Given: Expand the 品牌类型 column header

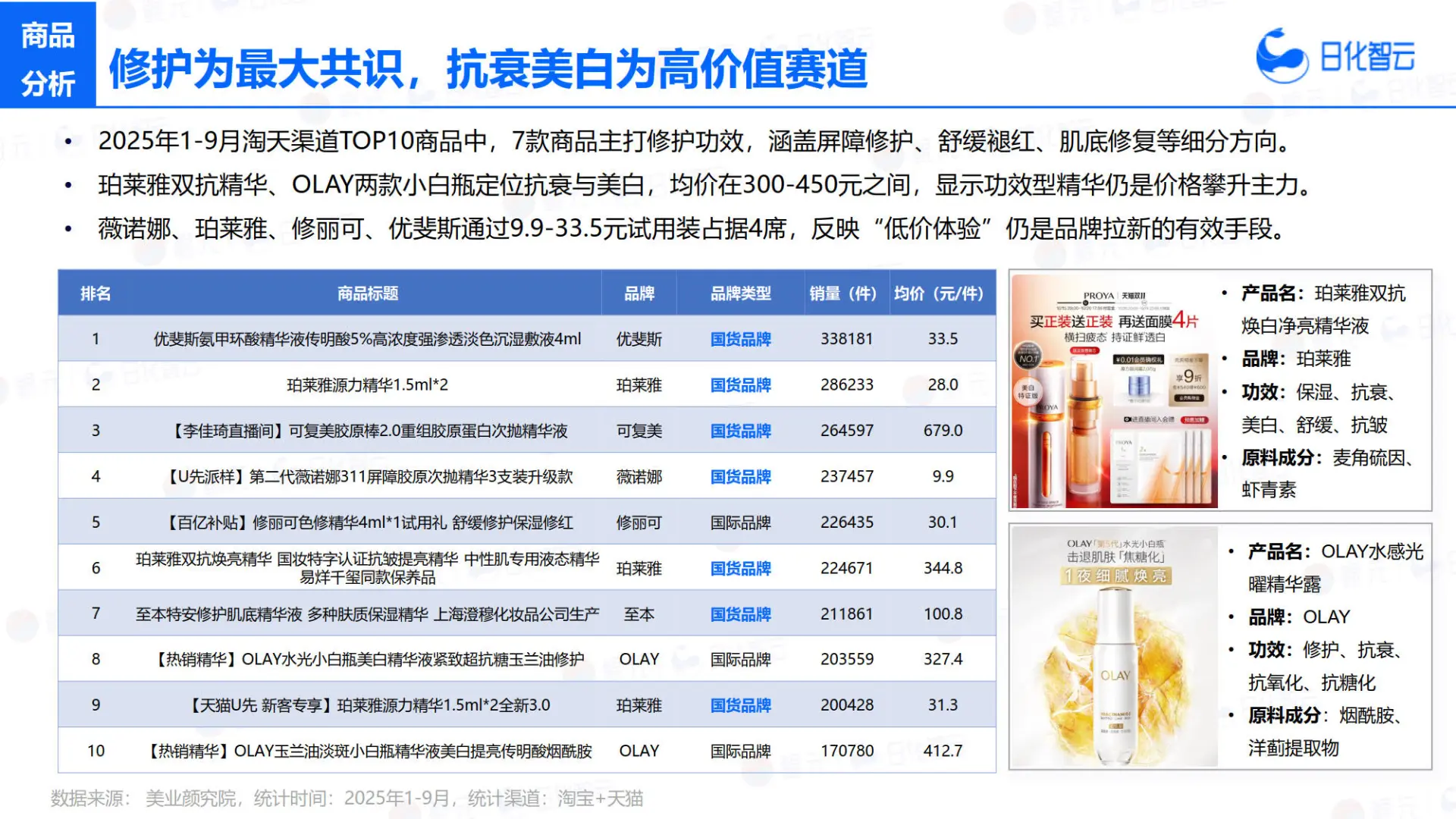Looking at the screenshot, I should [x=739, y=293].
